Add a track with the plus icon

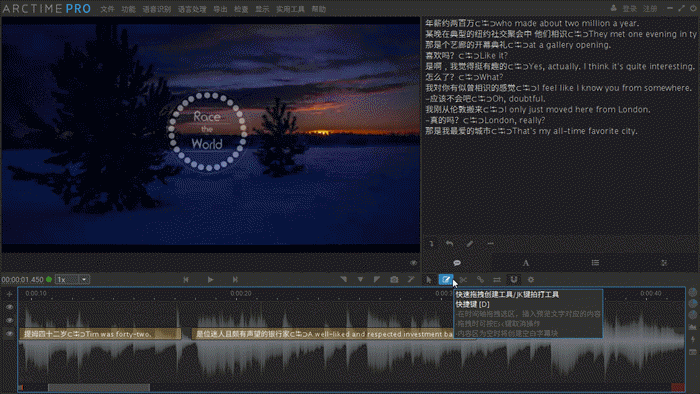pos(9,294)
